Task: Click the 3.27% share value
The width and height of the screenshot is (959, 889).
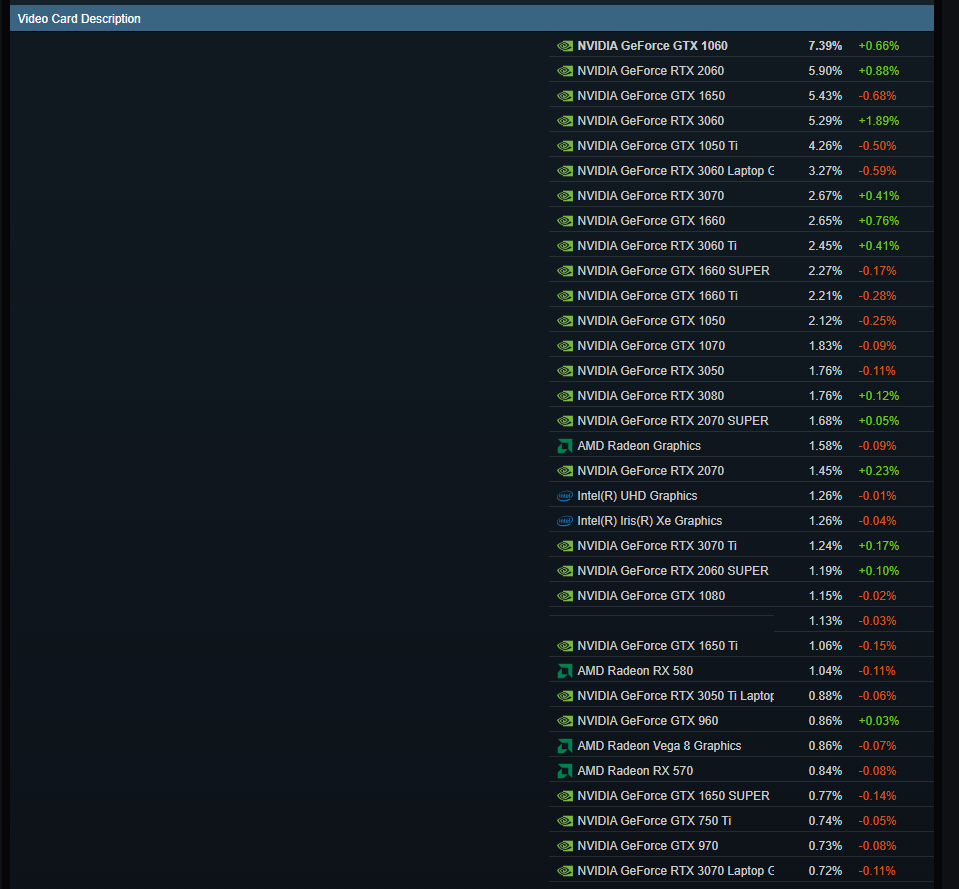Action: pyautogui.click(x=825, y=171)
